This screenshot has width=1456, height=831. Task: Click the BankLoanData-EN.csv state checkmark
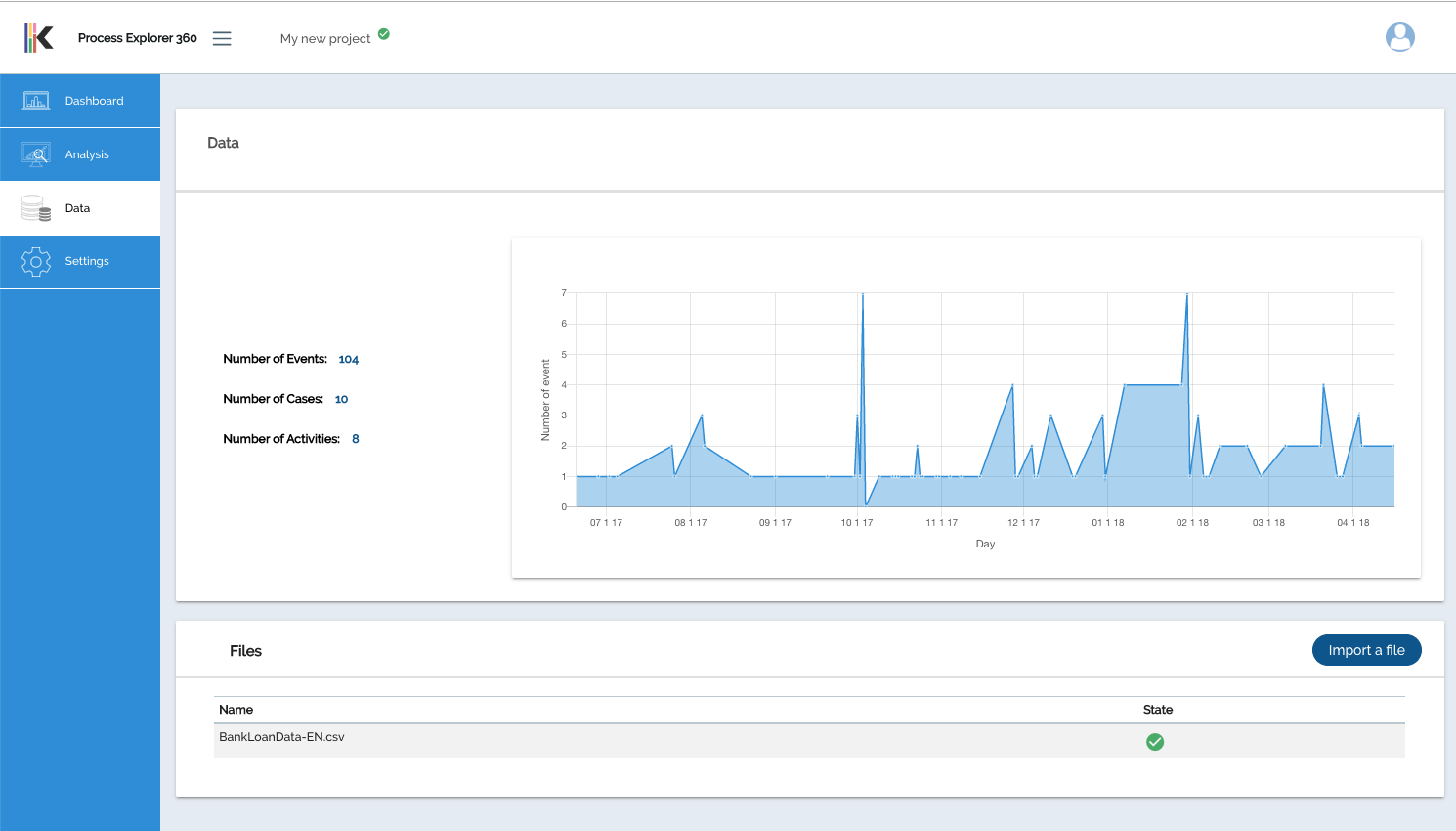pos(1155,742)
